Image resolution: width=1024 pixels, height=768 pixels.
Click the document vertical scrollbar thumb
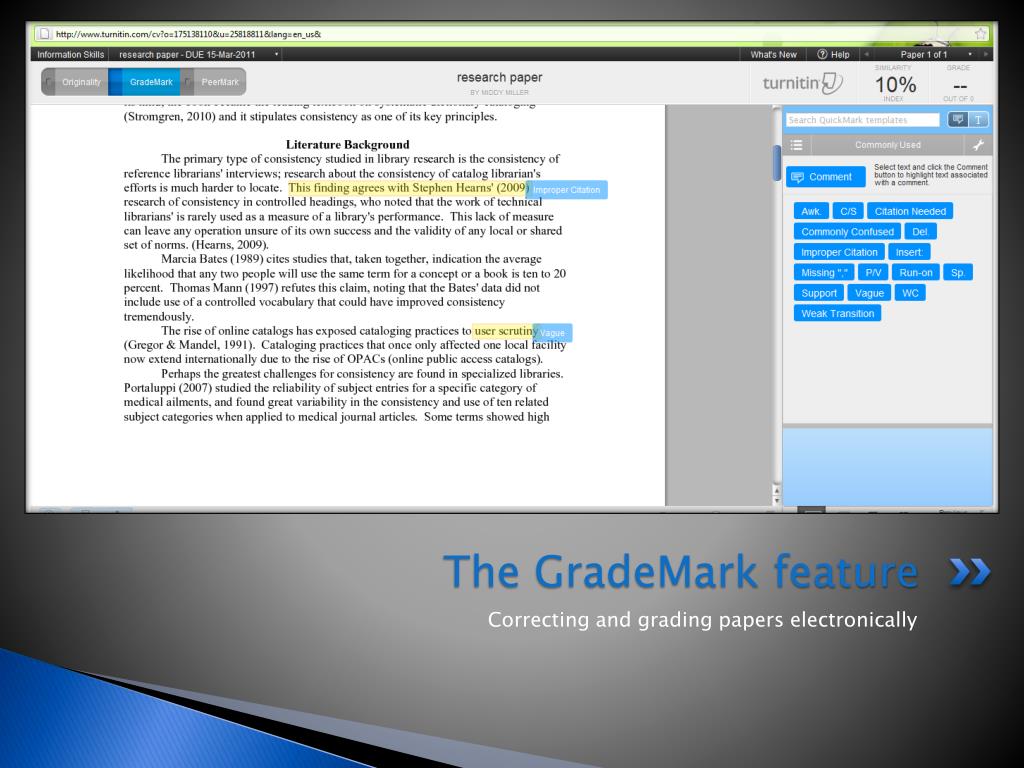(x=776, y=163)
